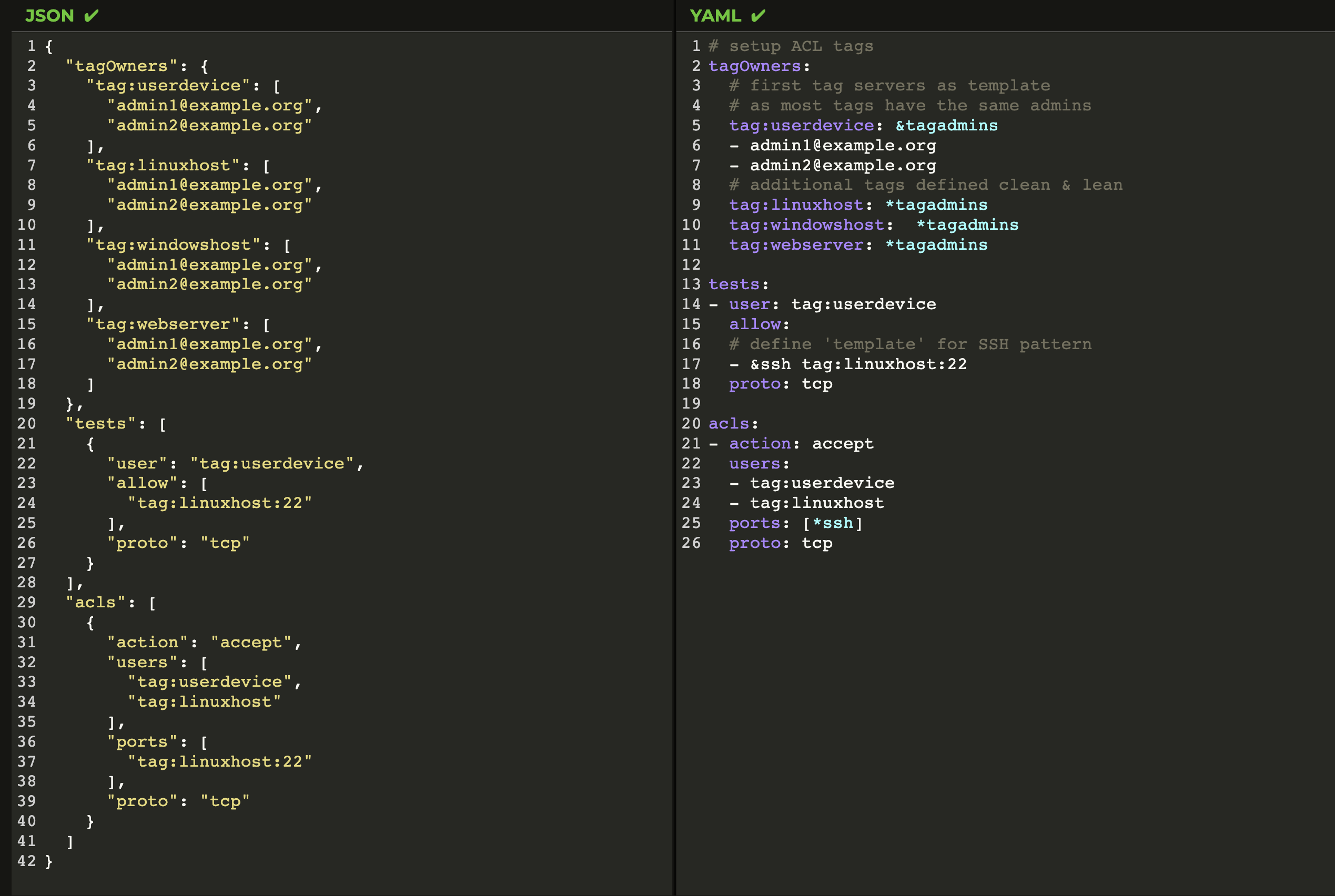Place cursor on "tag:webserver" key in JSON

pos(163,324)
